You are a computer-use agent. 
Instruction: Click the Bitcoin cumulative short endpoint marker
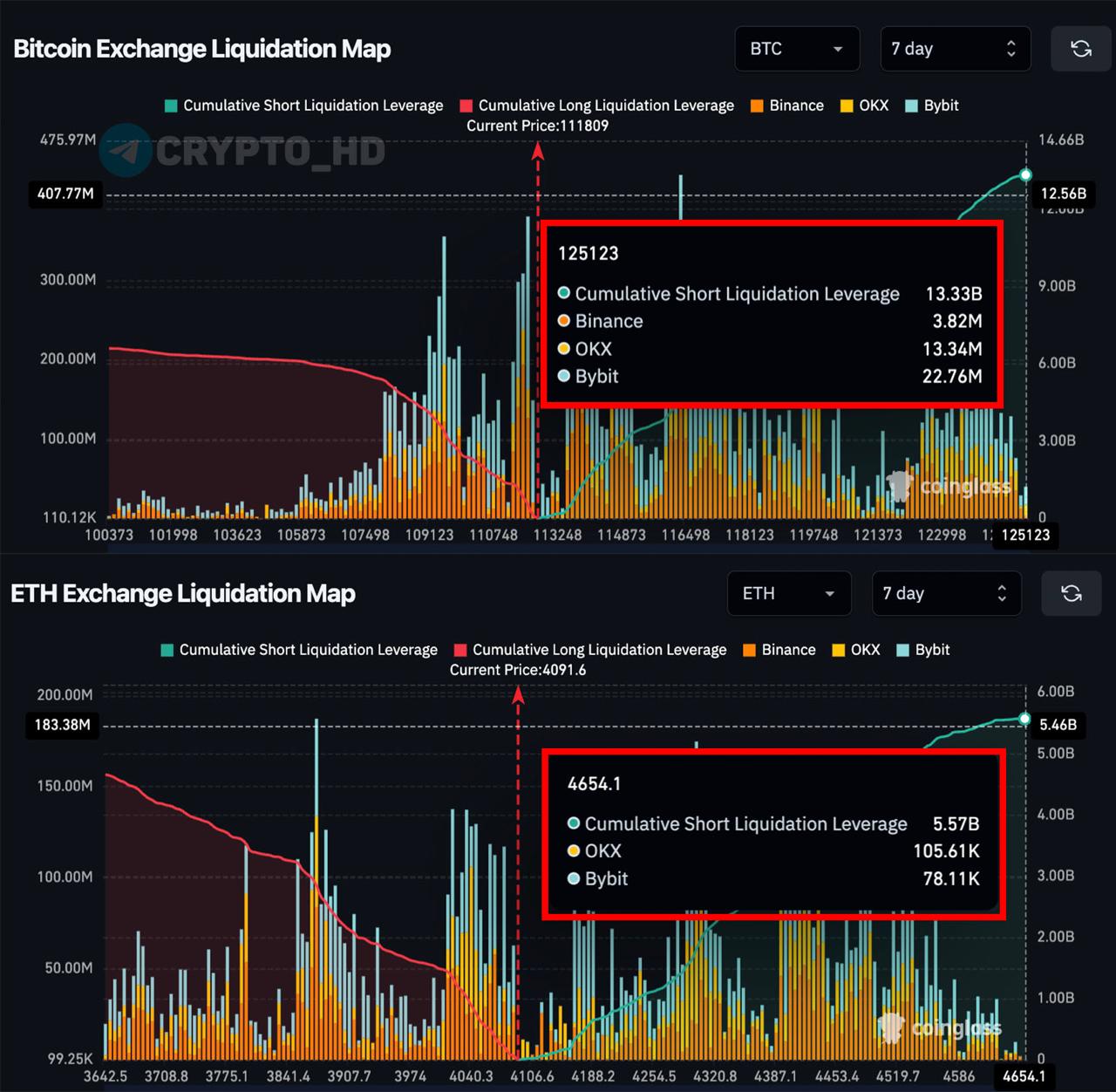click(1025, 175)
